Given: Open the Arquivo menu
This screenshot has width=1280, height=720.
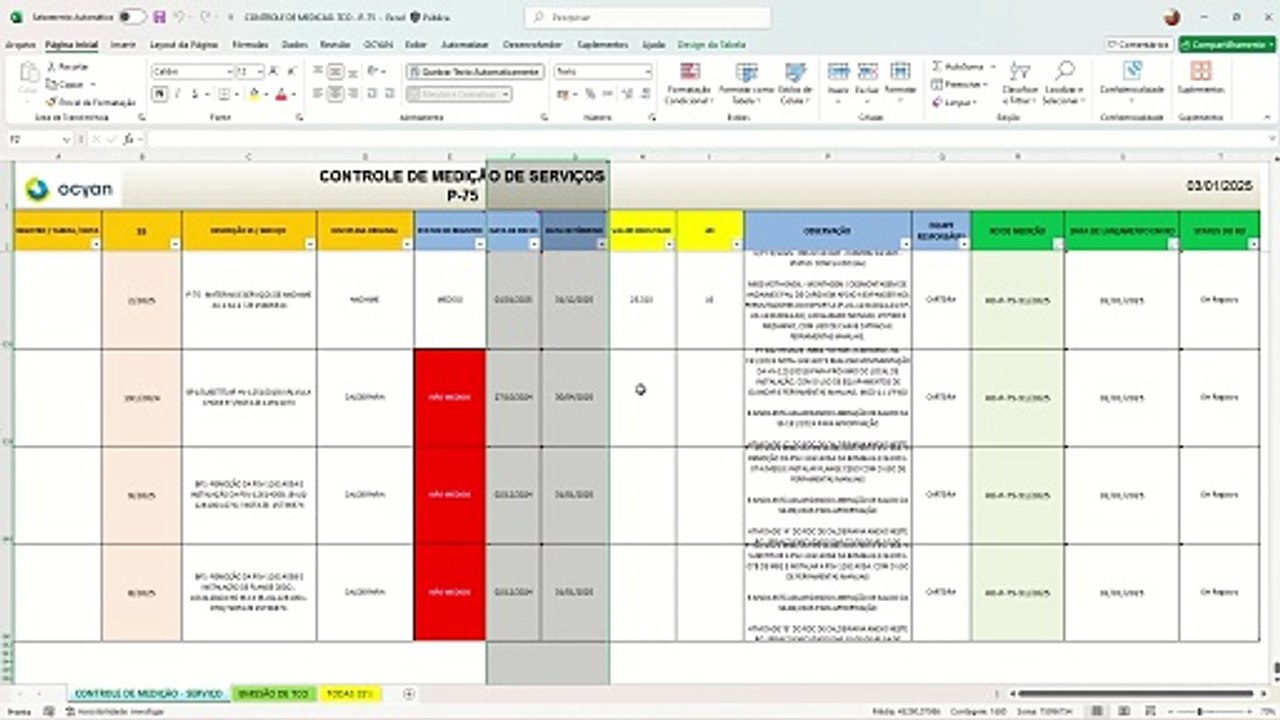Looking at the screenshot, I should (x=20, y=45).
